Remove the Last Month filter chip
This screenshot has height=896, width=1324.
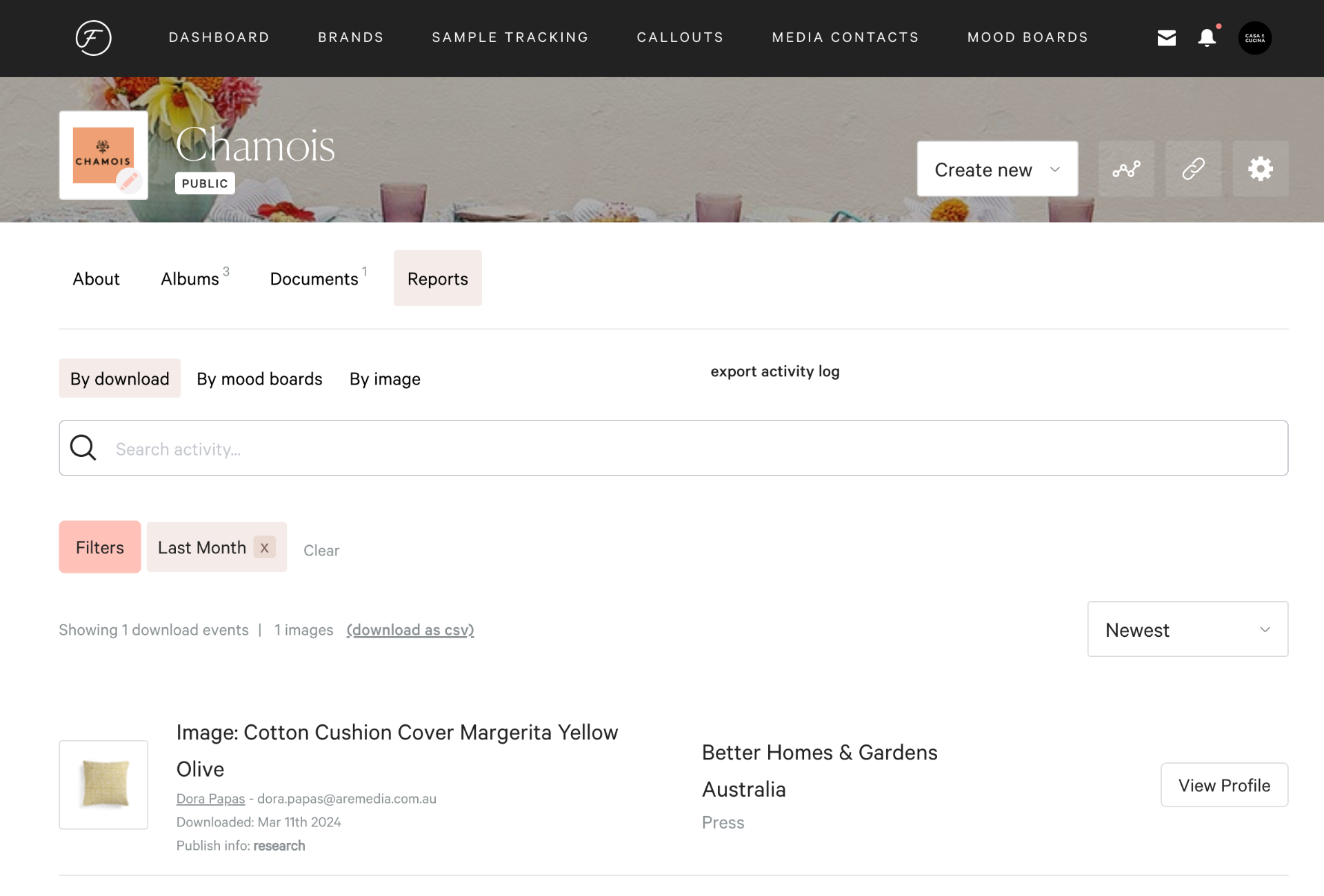point(264,547)
